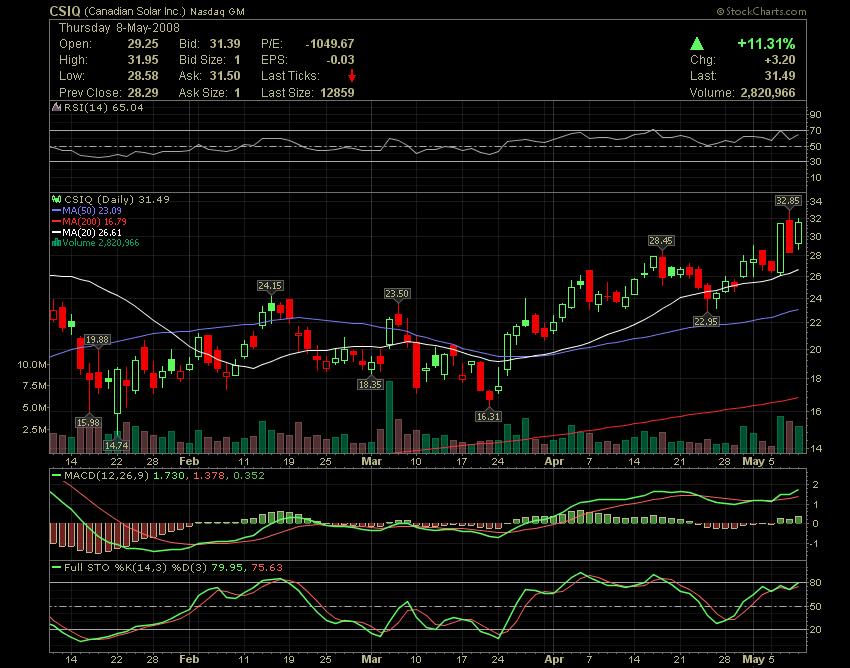Click the company name (Canadian Solar Inc.)
The width and height of the screenshot is (850, 668).
click(x=136, y=11)
